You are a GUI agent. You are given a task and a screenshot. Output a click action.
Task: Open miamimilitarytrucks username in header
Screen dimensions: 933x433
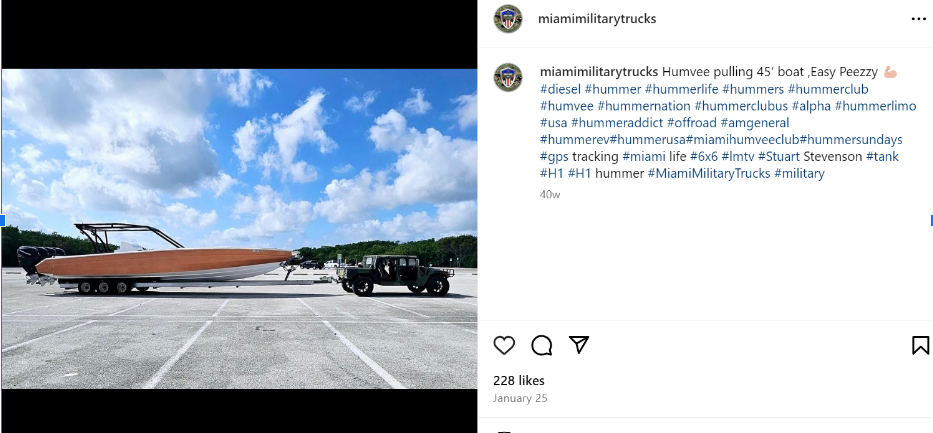click(x=597, y=19)
